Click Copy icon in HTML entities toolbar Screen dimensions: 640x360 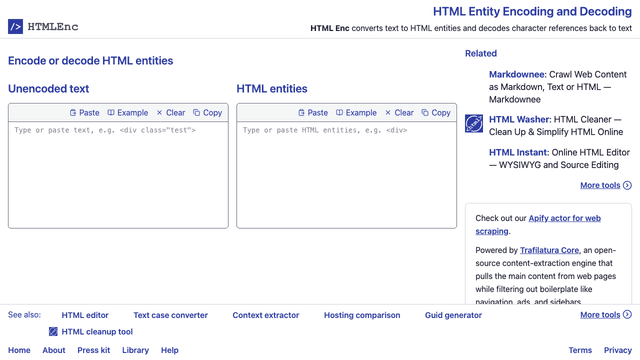tap(425, 113)
